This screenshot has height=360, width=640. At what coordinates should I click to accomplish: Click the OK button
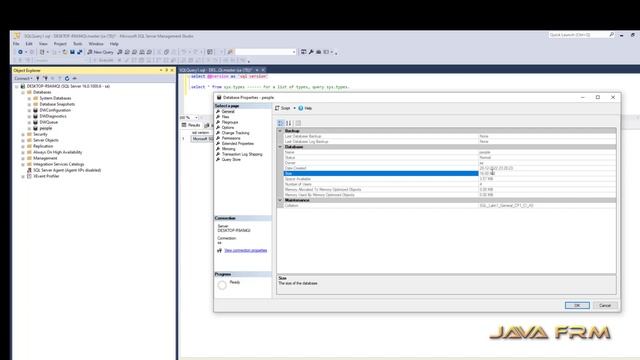(x=577, y=305)
